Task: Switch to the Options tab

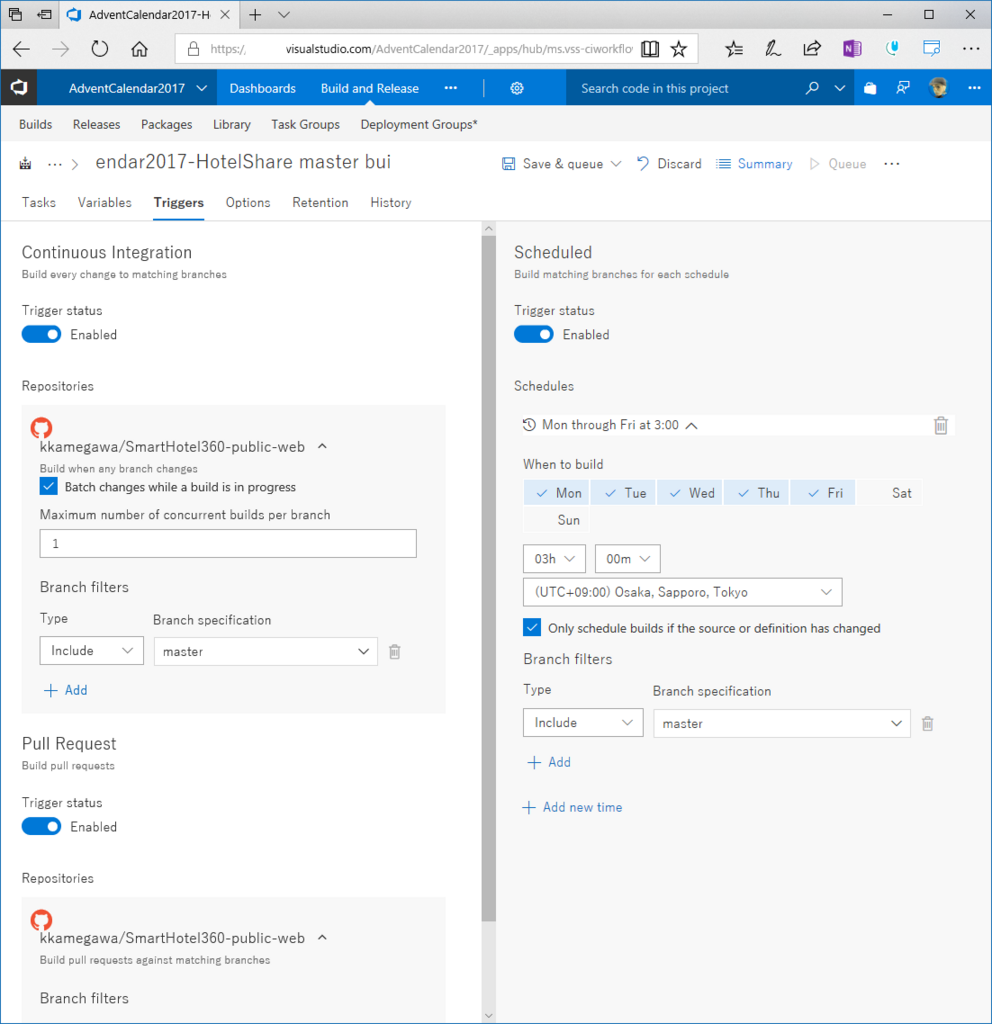Action: (248, 202)
